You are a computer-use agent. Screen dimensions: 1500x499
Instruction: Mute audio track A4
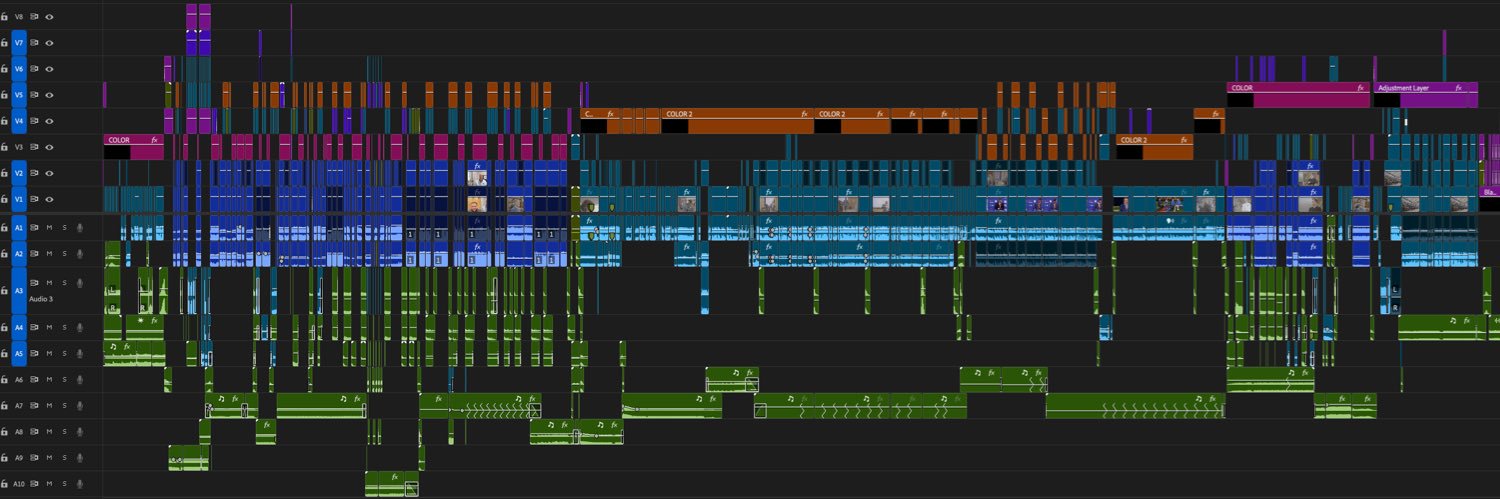point(49,327)
